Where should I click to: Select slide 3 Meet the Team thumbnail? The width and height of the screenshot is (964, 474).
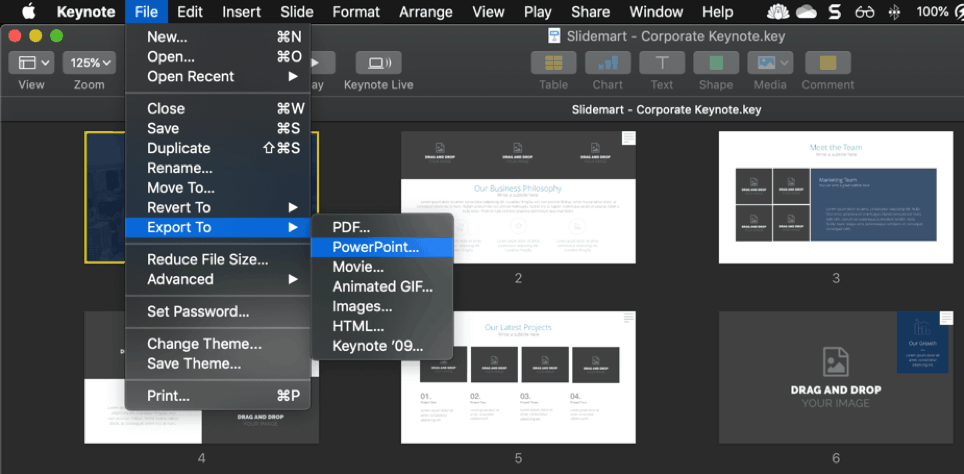(x=835, y=197)
